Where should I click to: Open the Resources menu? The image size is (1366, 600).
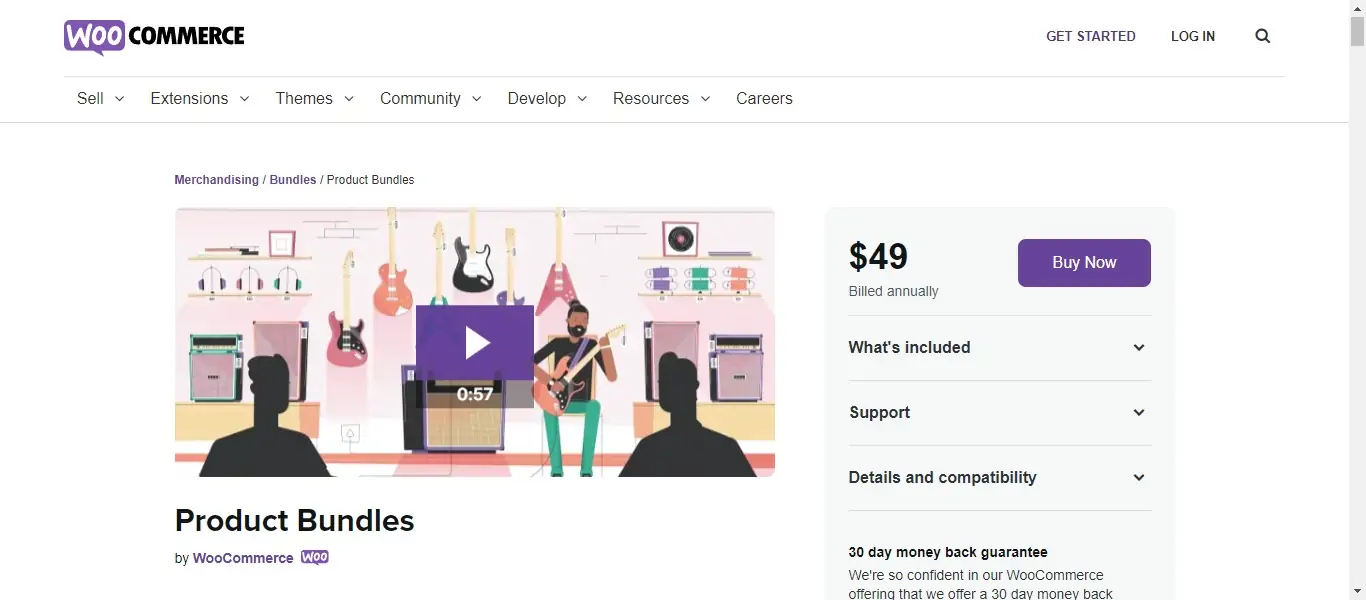[662, 98]
